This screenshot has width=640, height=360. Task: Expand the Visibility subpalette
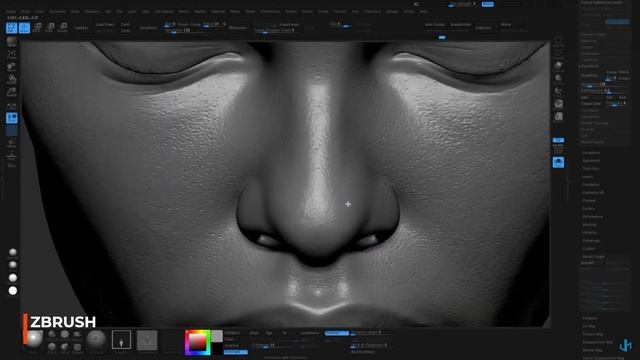coord(590,233)
